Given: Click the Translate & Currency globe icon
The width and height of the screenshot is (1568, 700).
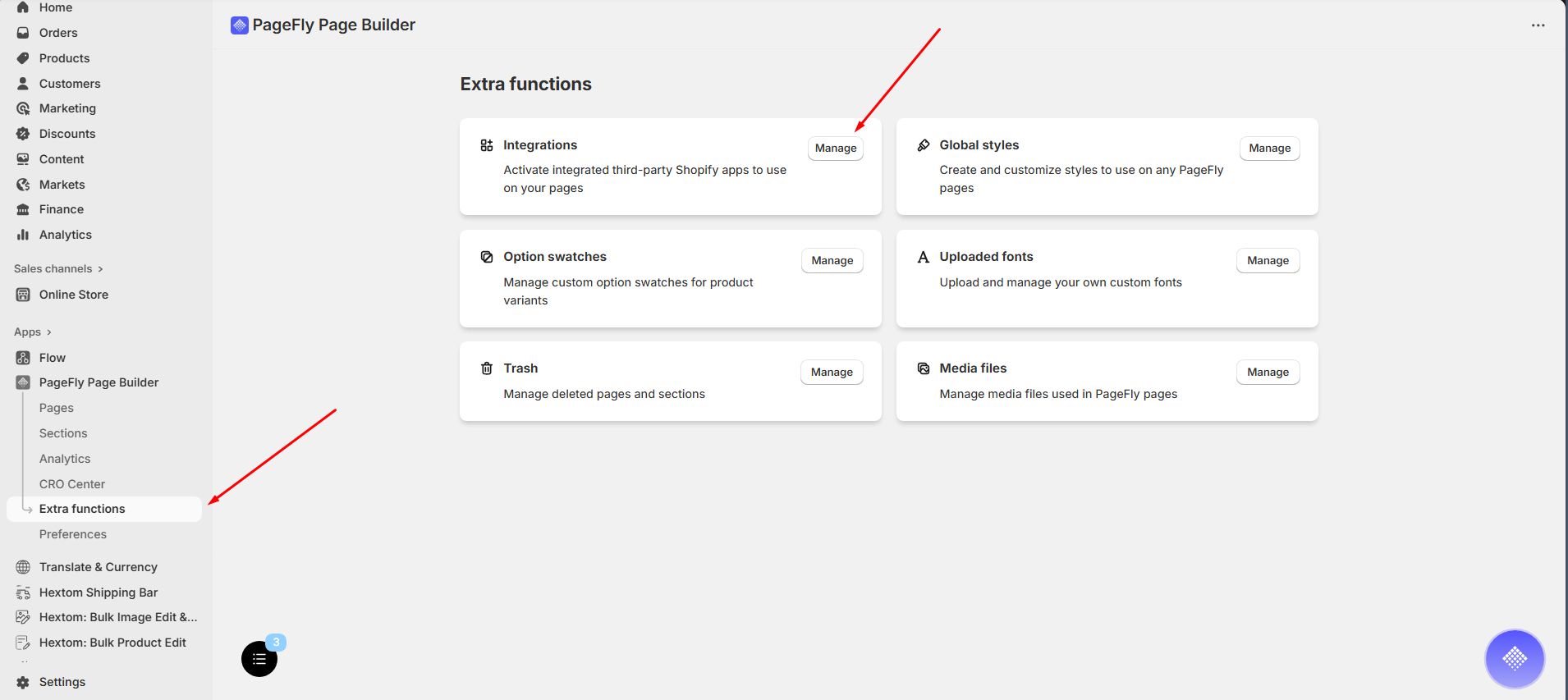Looking at the screenshot, I should tap(23, 567).
